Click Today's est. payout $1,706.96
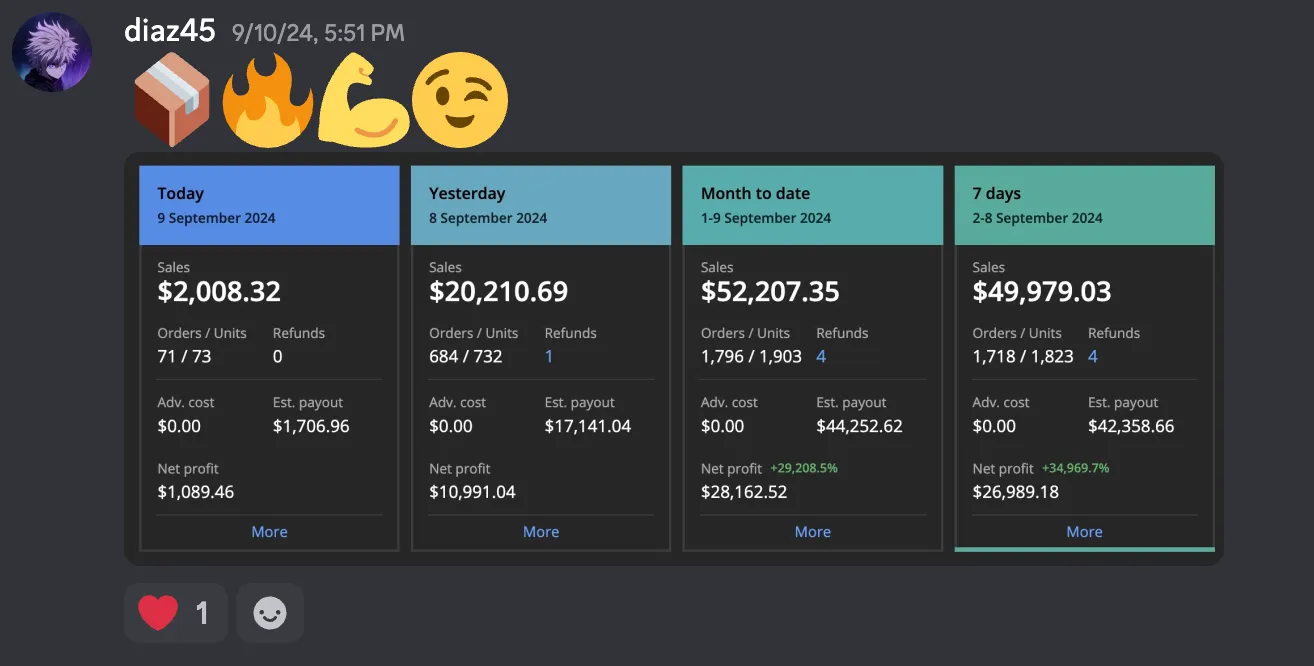 coord(311,426)
